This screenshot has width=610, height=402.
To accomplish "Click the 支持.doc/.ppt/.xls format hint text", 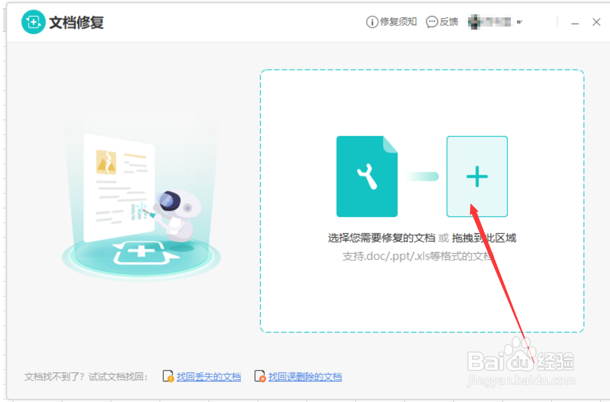I will click(x=418, y=256).
